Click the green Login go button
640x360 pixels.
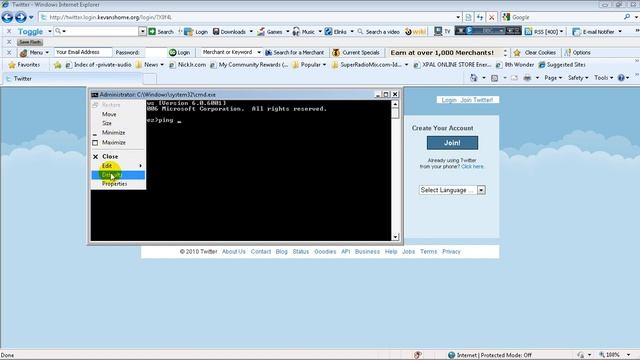point(180,53)
